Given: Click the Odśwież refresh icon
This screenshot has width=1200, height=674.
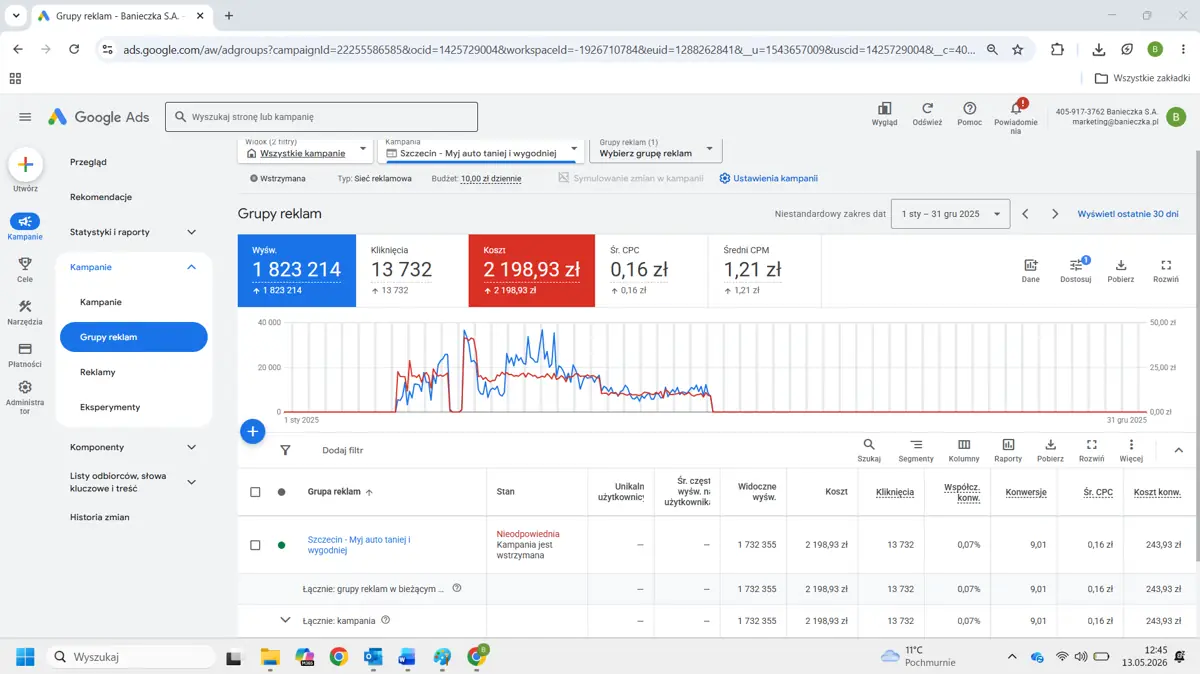Looking at the screenshot, I should click(927, 108).
